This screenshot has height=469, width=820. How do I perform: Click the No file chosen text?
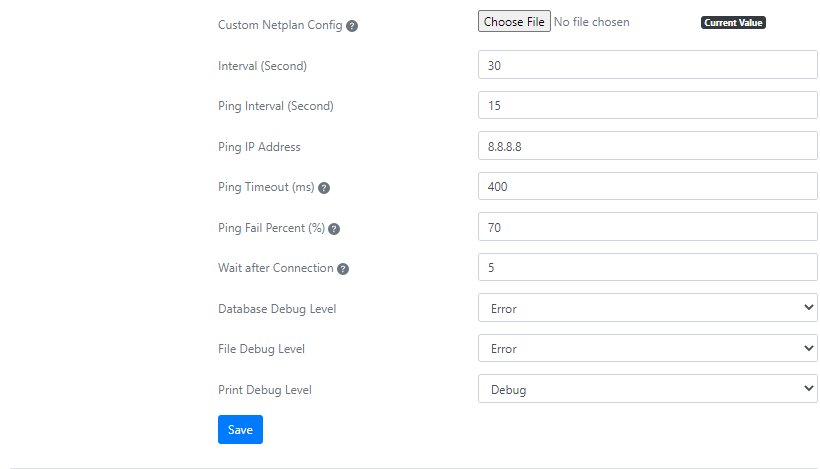(x=591, y=22)
